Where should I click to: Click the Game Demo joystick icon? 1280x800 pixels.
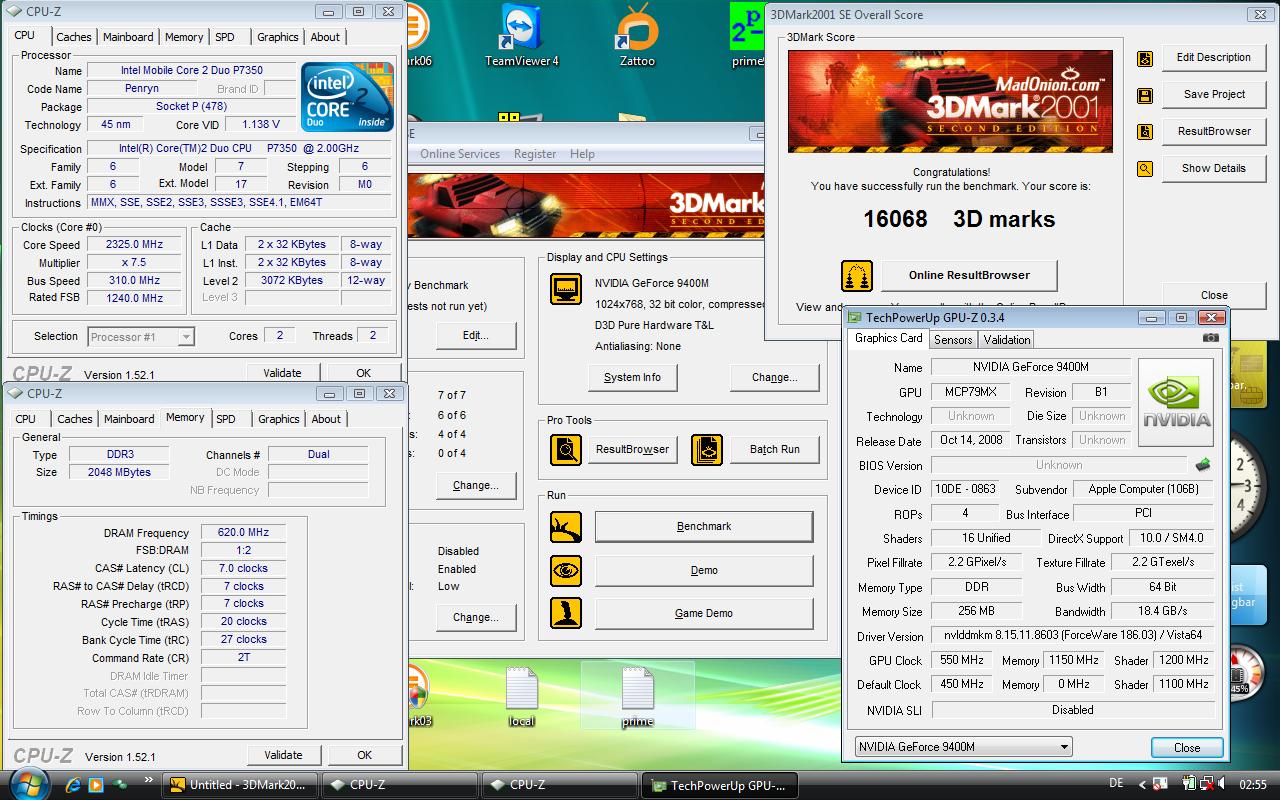click(566, 614)
